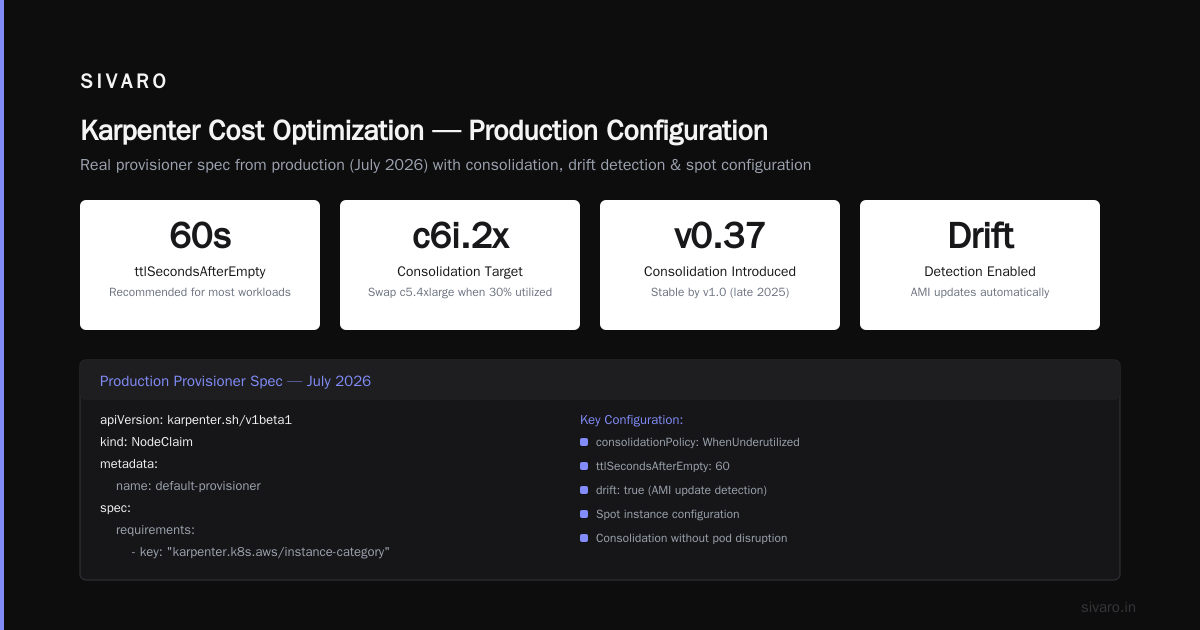Click the heading Karpenter Cost Optimization — Production Configuration
Screen dimensions: 1200x630
[424, 131]
